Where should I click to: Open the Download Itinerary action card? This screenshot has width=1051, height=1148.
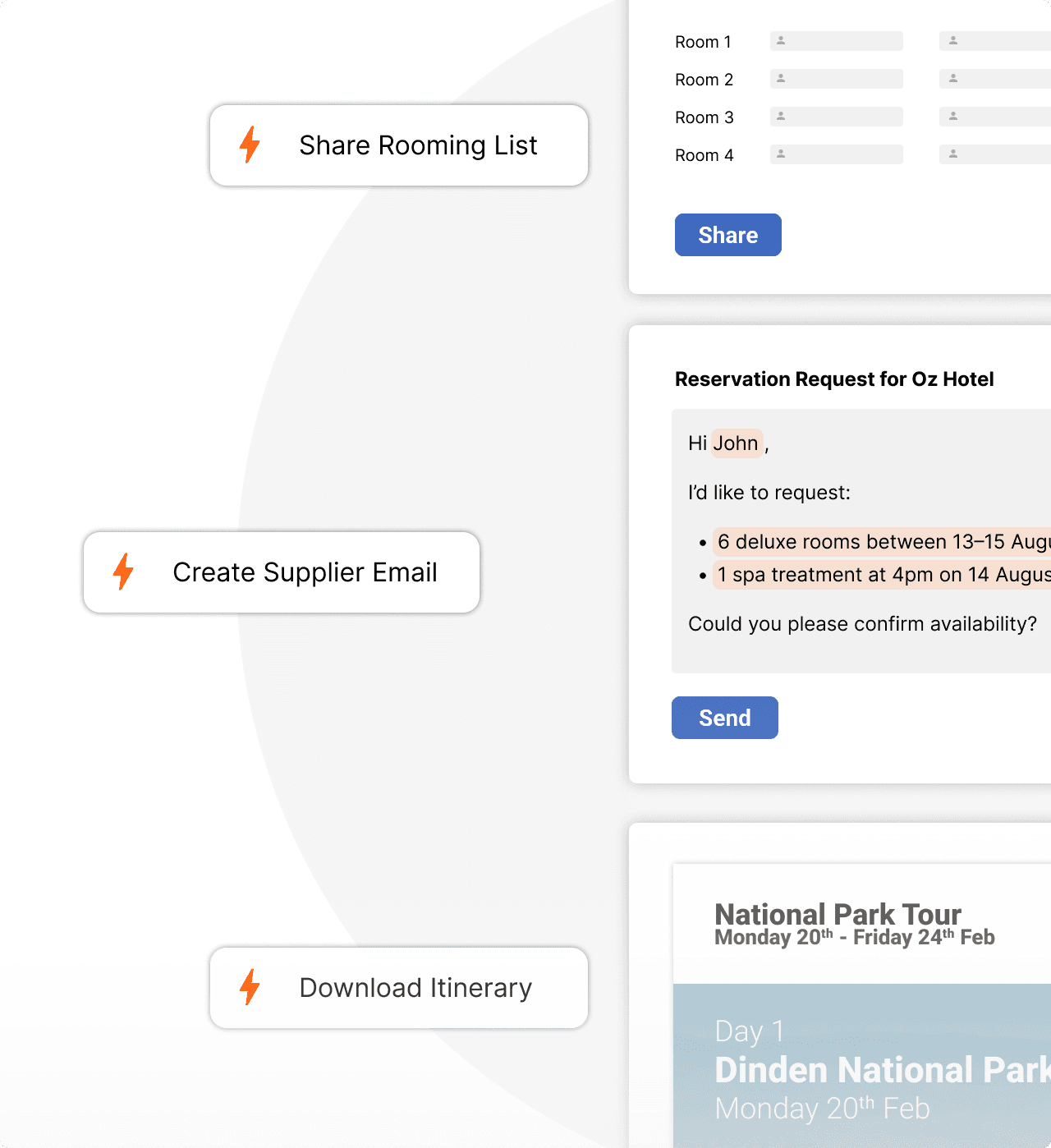[x=399, y=988]
